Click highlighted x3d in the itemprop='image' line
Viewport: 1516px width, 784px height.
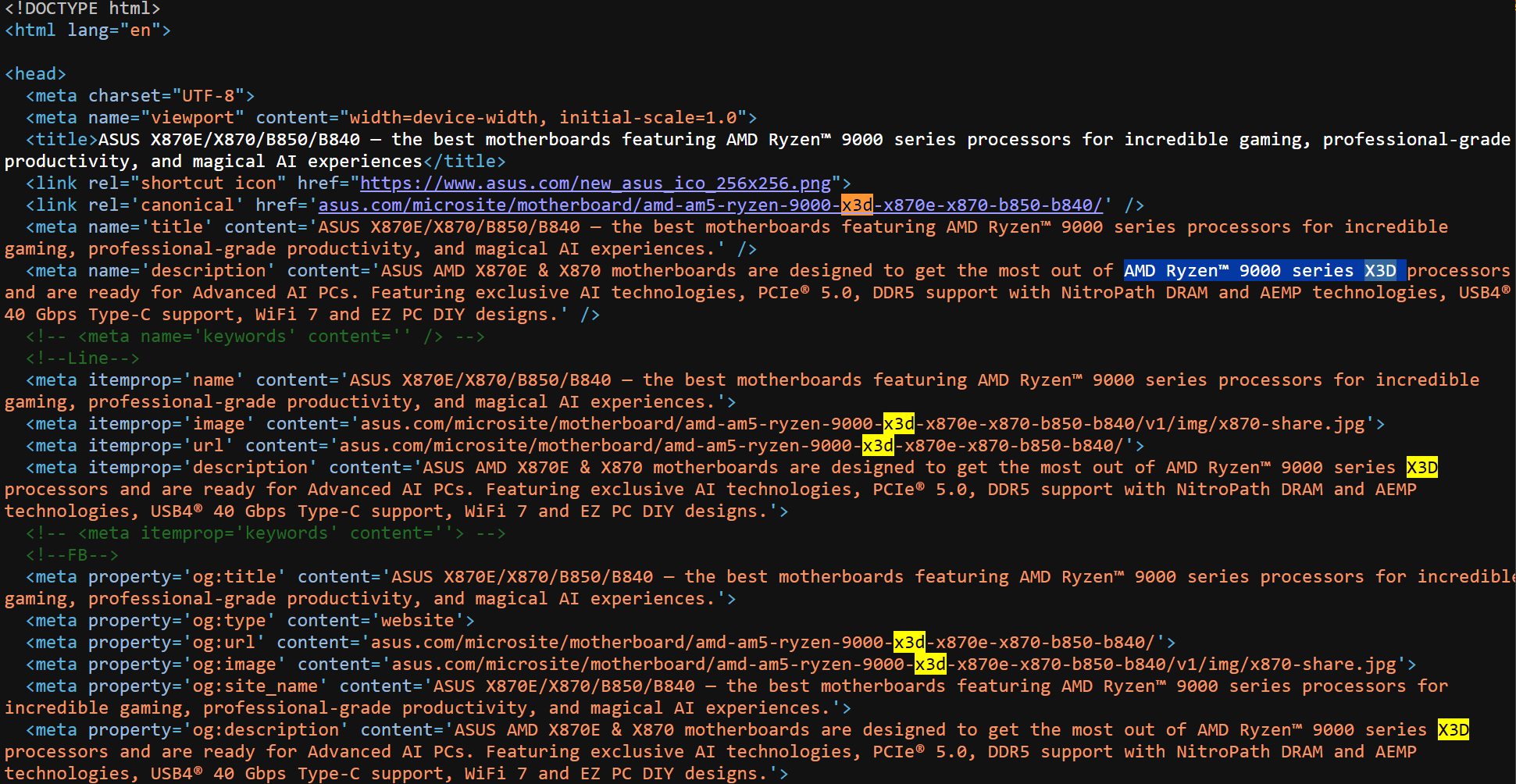(899, 424)
